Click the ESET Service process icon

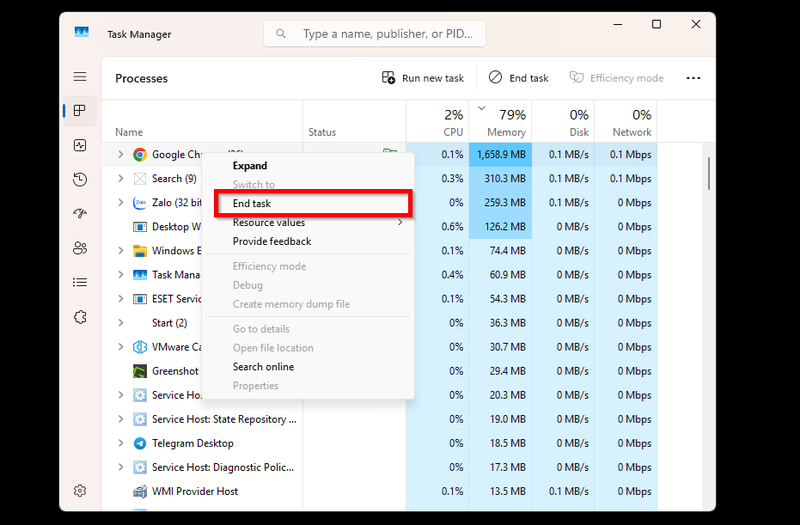pyautogui.click(x=139, y=299)
